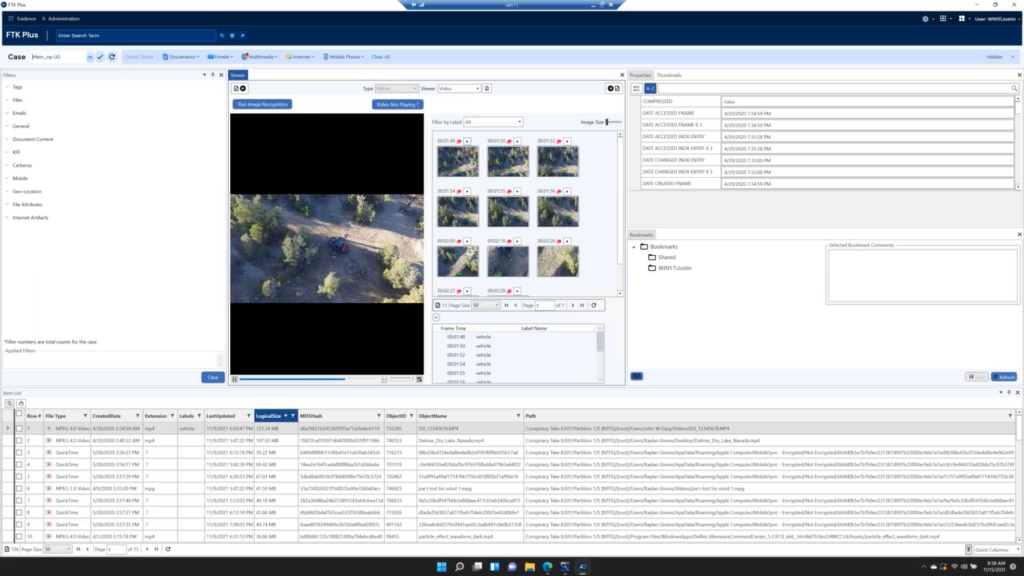Click the next item icon at Viewer top-right
Screen dimensions: 1024x576
point(614,88)
